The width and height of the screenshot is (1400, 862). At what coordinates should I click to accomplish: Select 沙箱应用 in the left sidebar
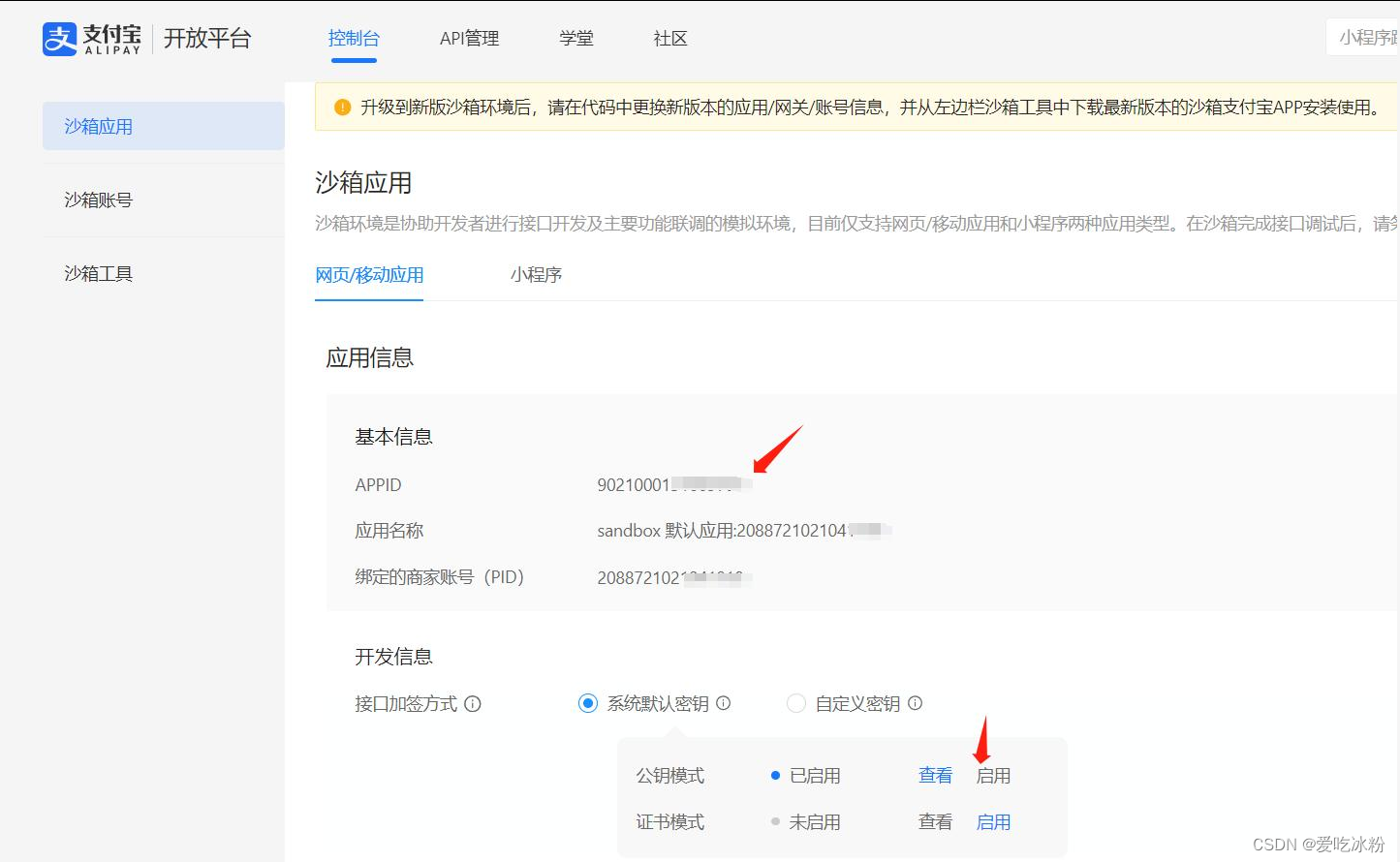[164, 126]
